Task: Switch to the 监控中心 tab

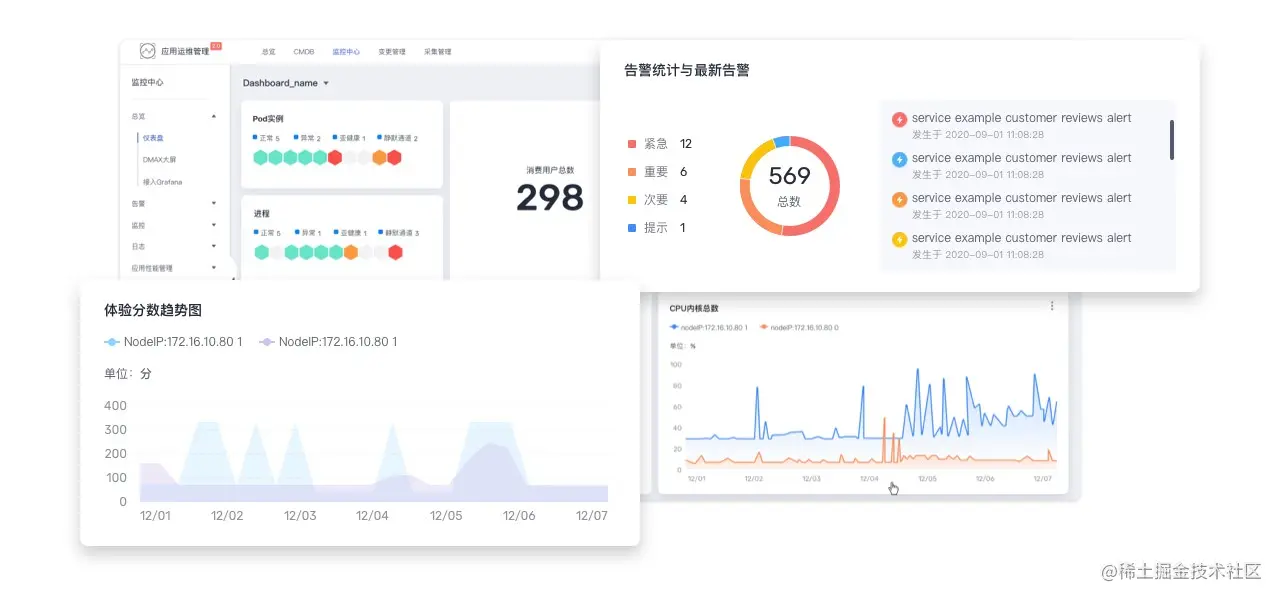Action: [346, 51]
